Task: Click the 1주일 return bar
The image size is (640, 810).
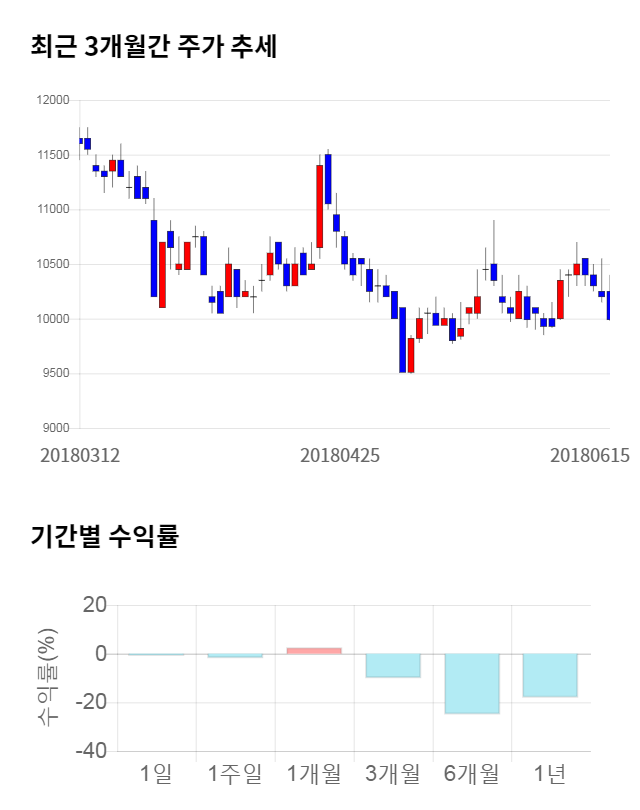Action: [x=235, y=656]
